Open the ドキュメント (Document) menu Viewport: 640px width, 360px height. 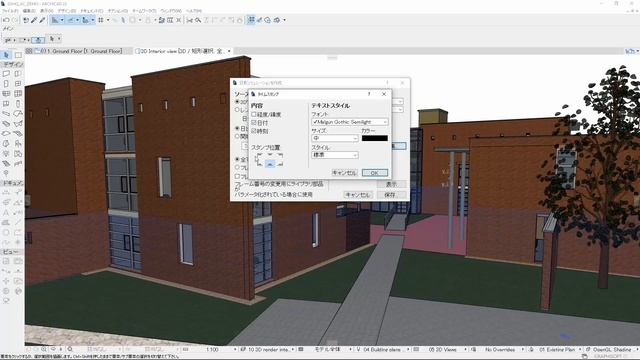(x=92, y=11)
